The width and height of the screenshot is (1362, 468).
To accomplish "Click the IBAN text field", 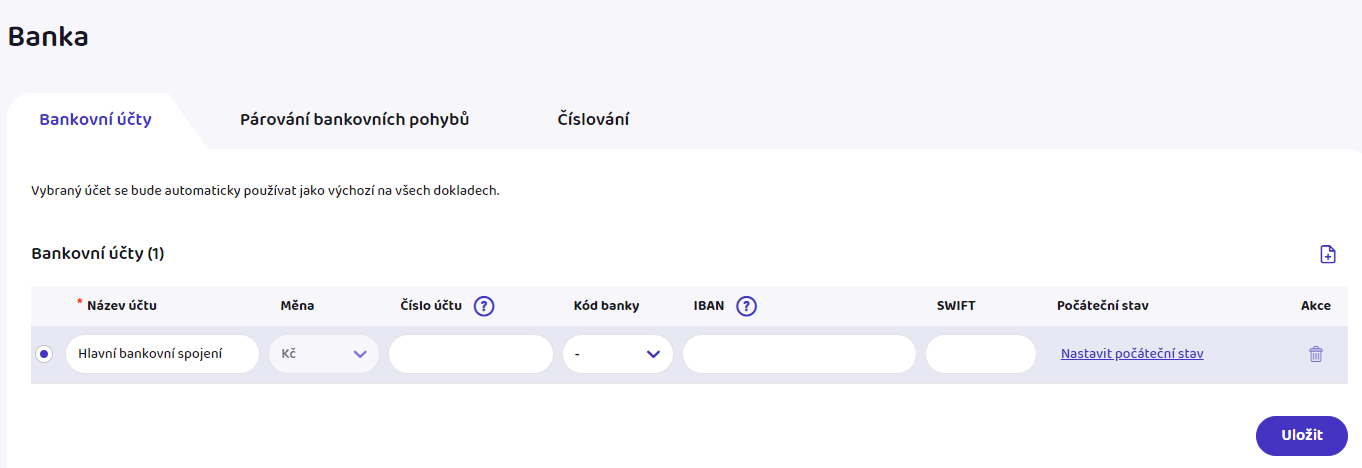I will coord(799,354).
